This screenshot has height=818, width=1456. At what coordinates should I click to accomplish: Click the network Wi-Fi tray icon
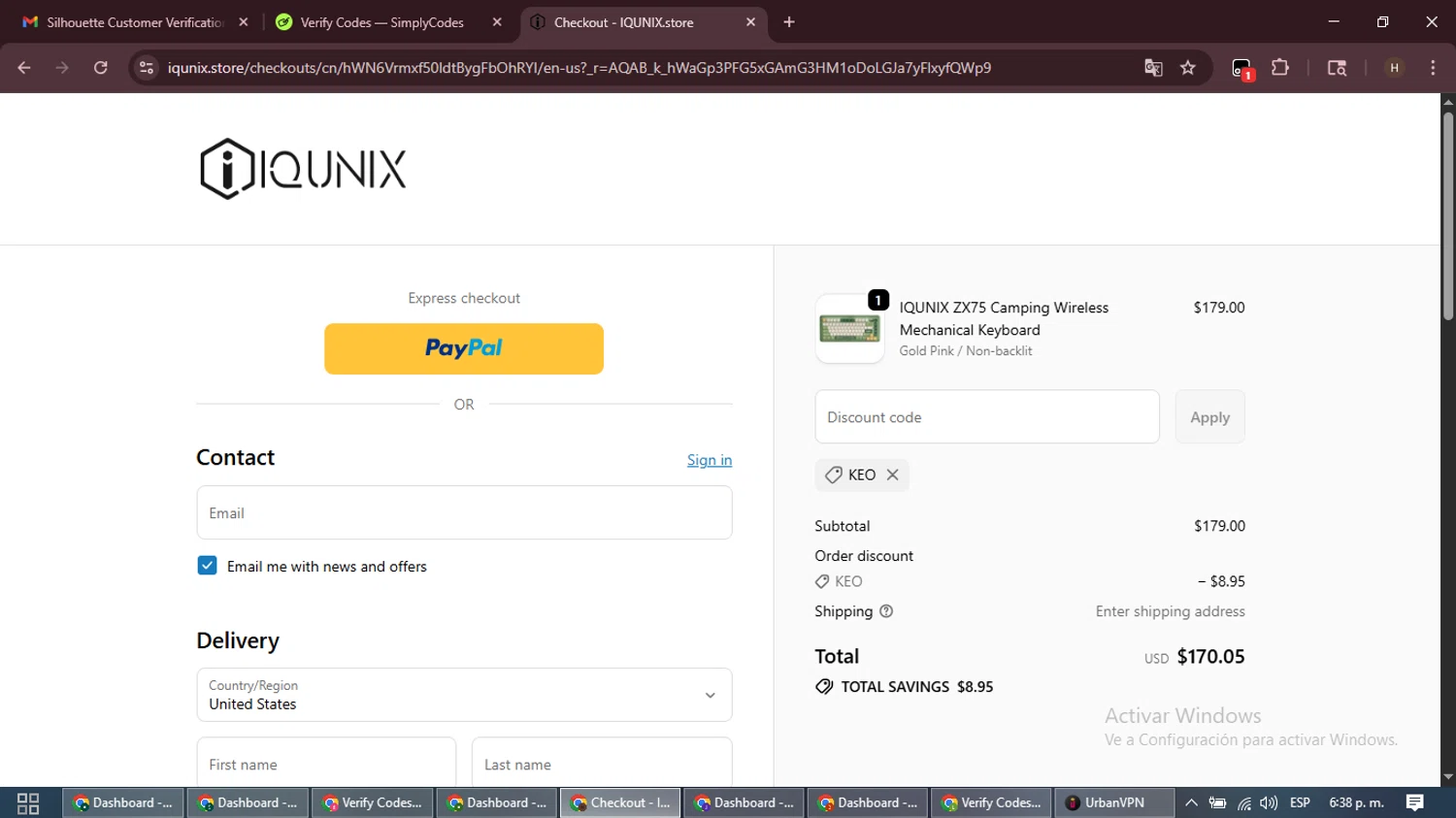[1243, 802]
